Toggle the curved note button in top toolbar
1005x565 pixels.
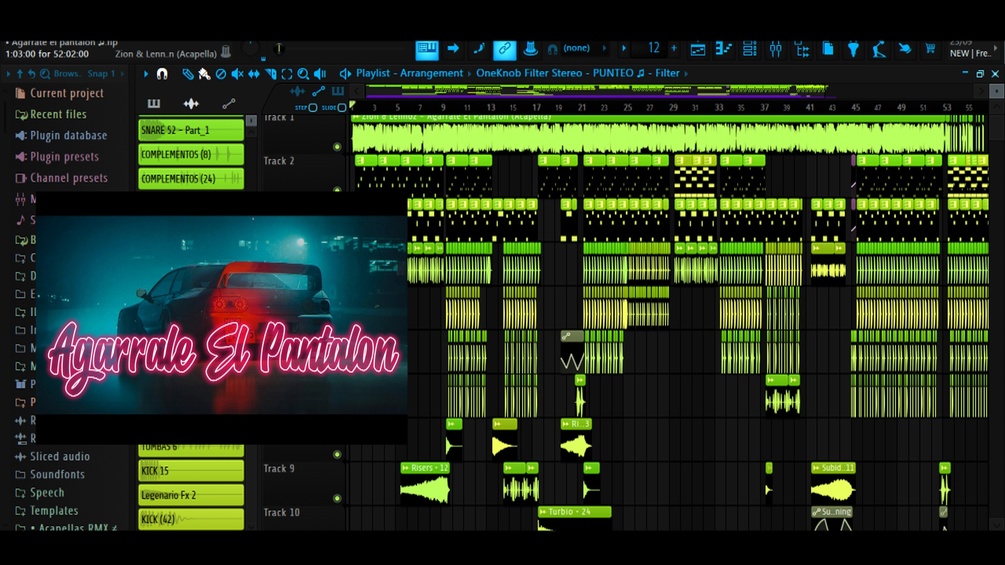[479, 49]
